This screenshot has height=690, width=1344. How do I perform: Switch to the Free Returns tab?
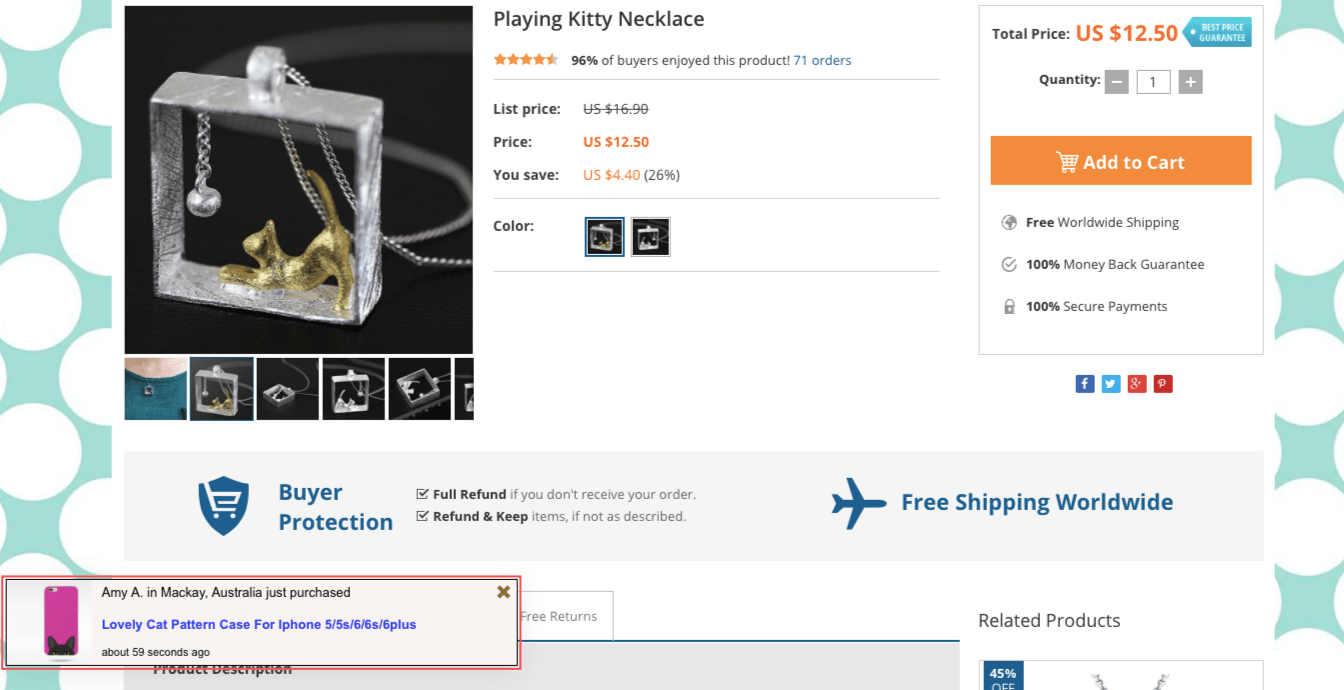point(560,616)
